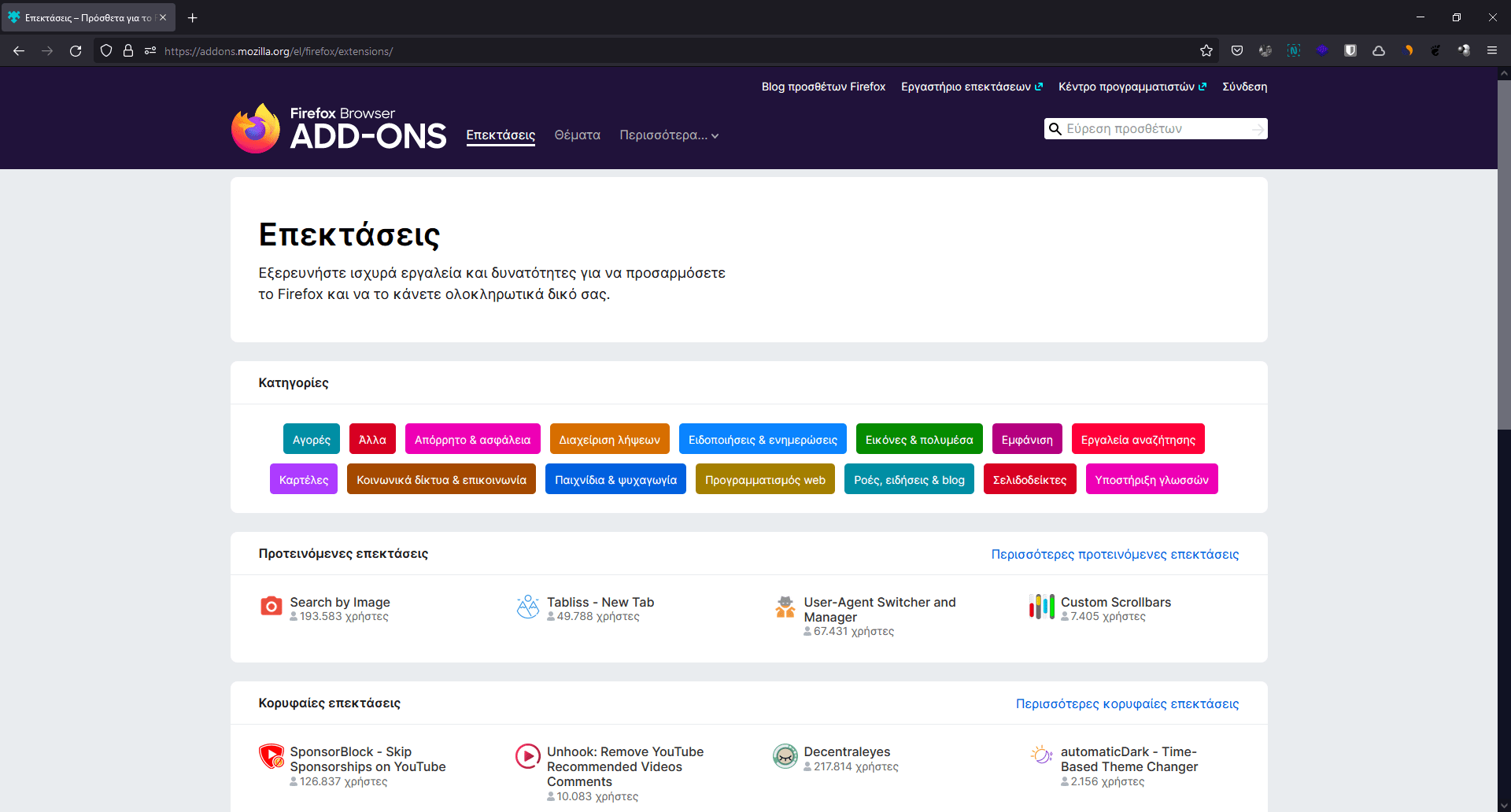1511x812 pixels.
Task: Open the Search by Image extension
Action: (340, 603)
